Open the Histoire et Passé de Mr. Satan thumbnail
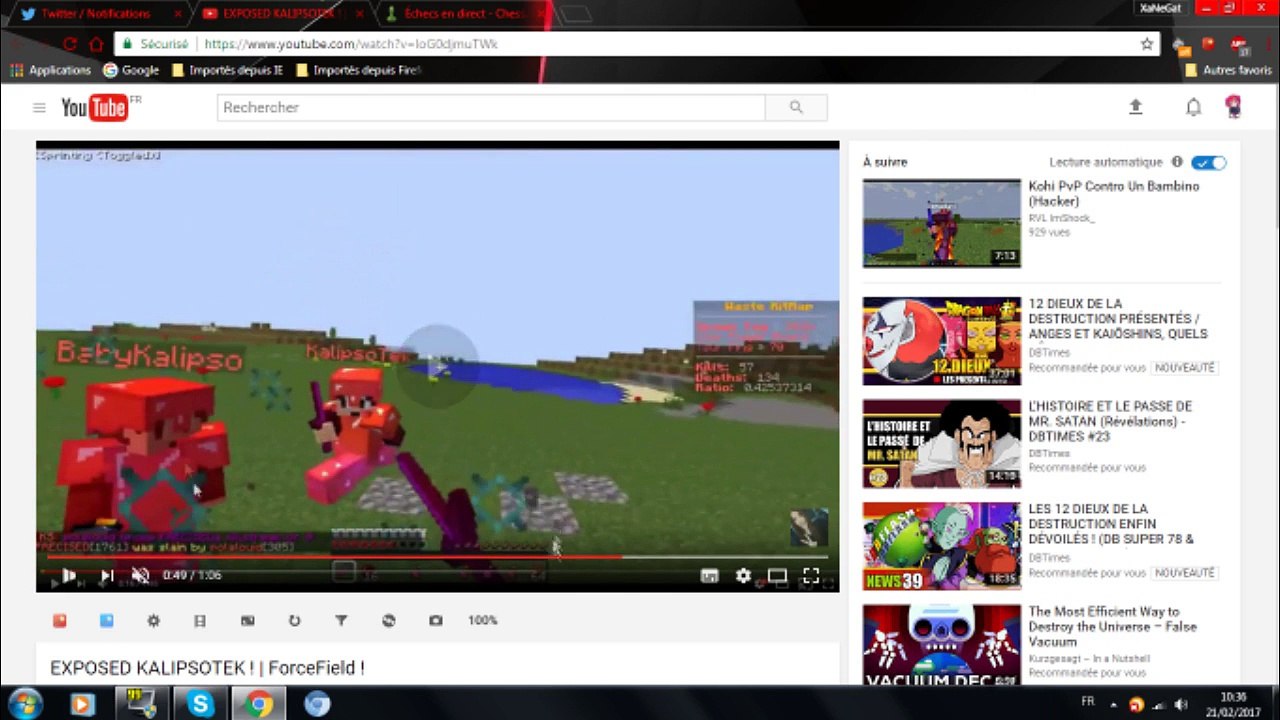The image size is (1280, 720). click(942, 444)
